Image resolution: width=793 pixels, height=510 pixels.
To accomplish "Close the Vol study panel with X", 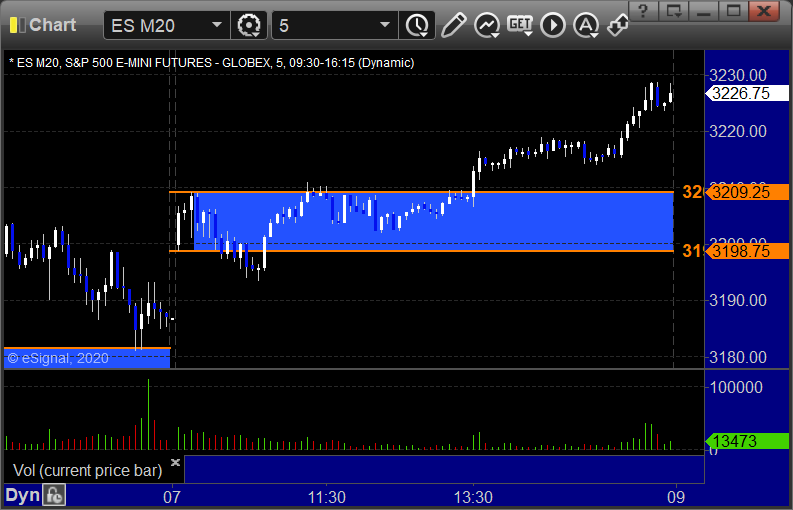I will coord(175,462).
